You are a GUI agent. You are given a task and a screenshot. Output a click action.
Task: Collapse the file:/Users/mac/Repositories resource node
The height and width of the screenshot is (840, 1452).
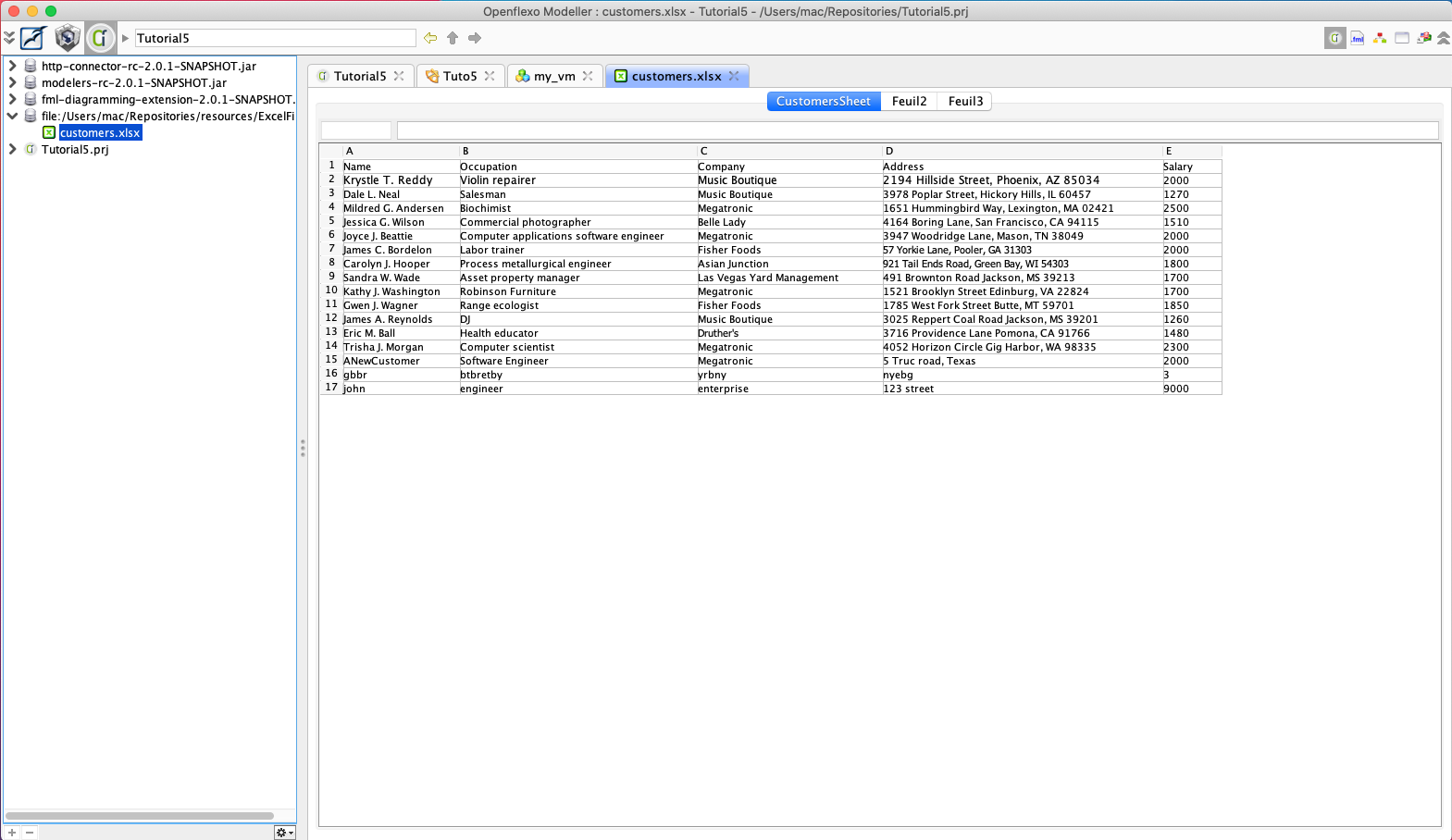tap(12, 116)
